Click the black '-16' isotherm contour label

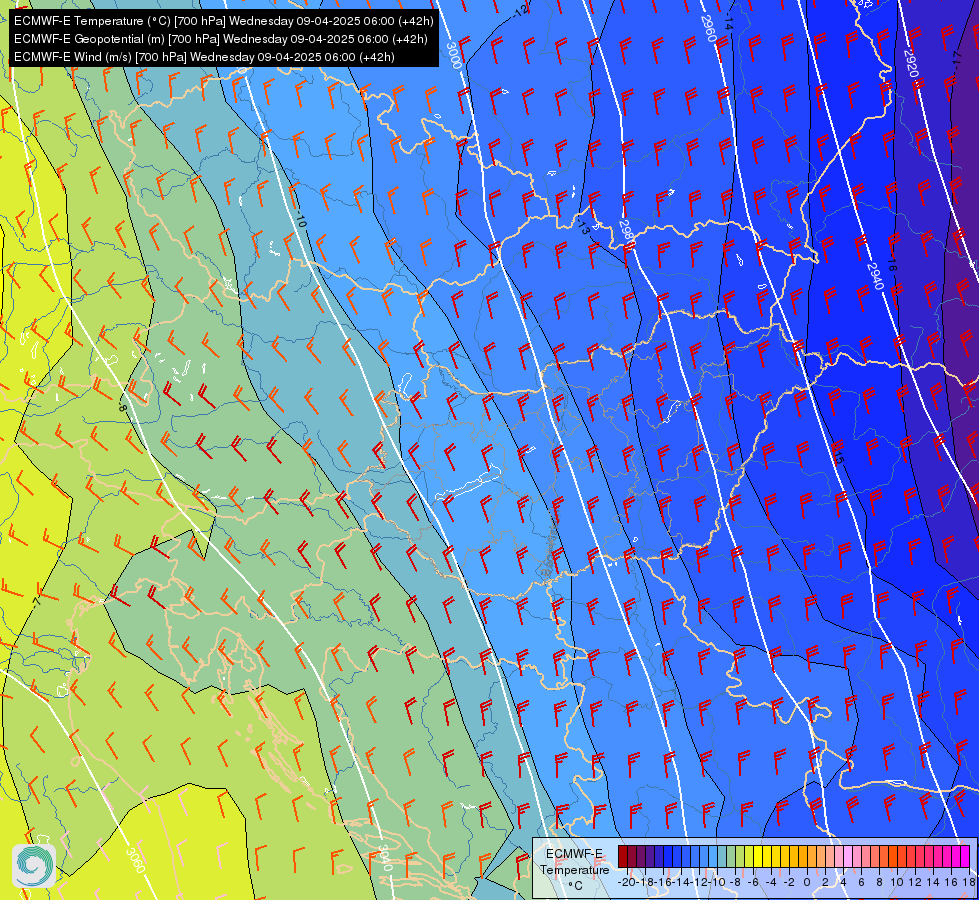click(892, 264)
